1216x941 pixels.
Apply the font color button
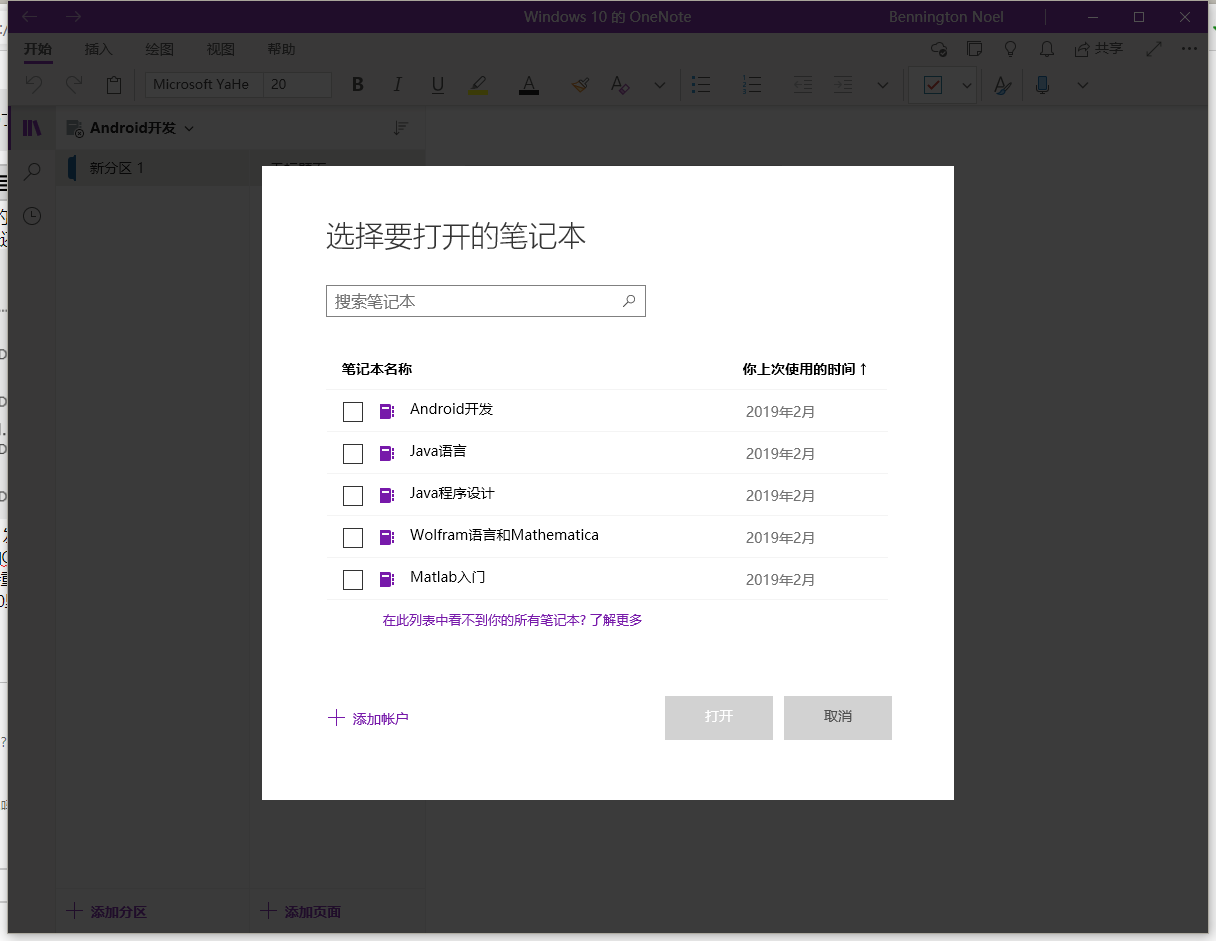pos(529,85)
